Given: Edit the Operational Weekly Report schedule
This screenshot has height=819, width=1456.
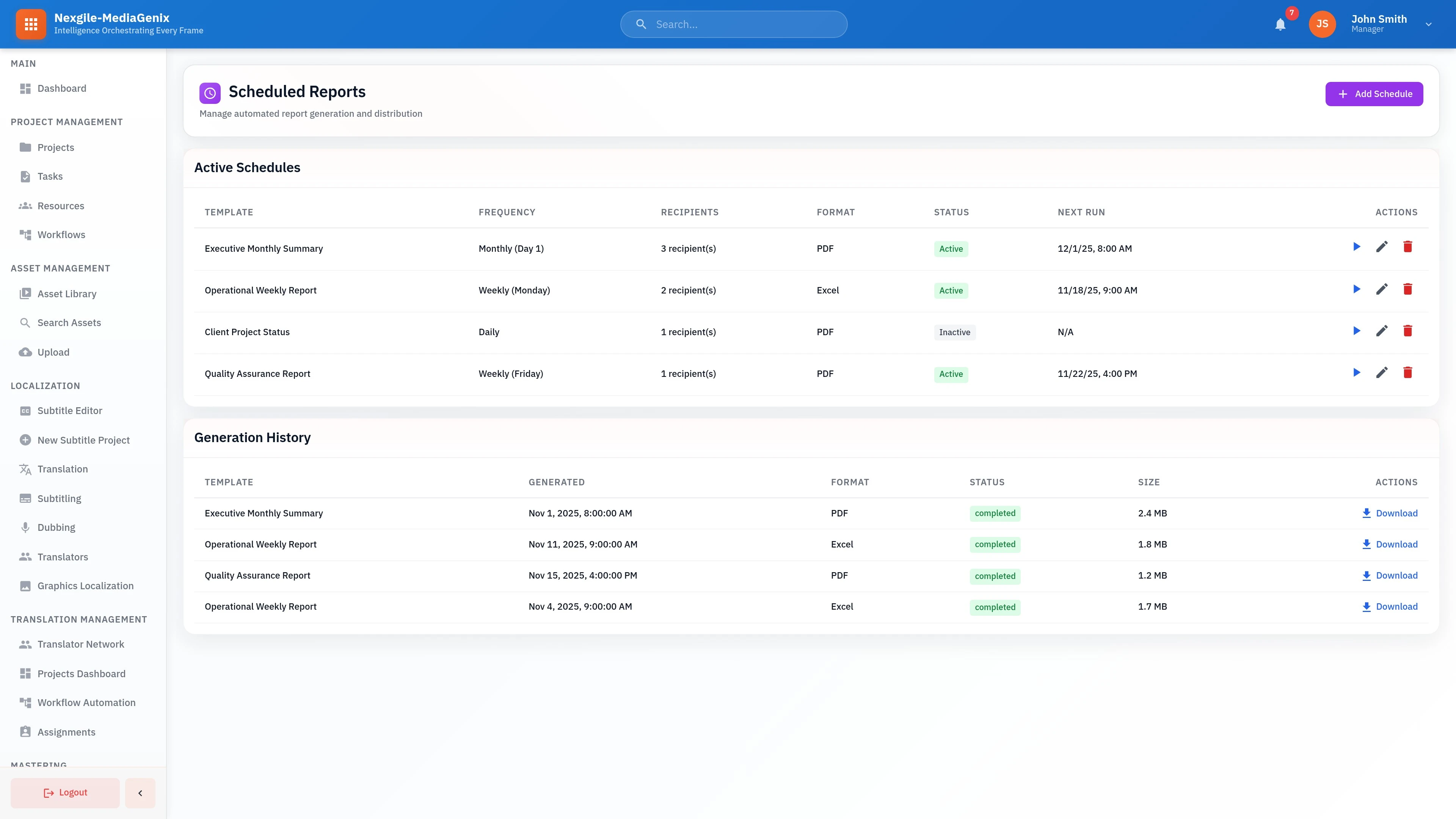Looking at the screenshot, I should click(x=1382, y=289).
